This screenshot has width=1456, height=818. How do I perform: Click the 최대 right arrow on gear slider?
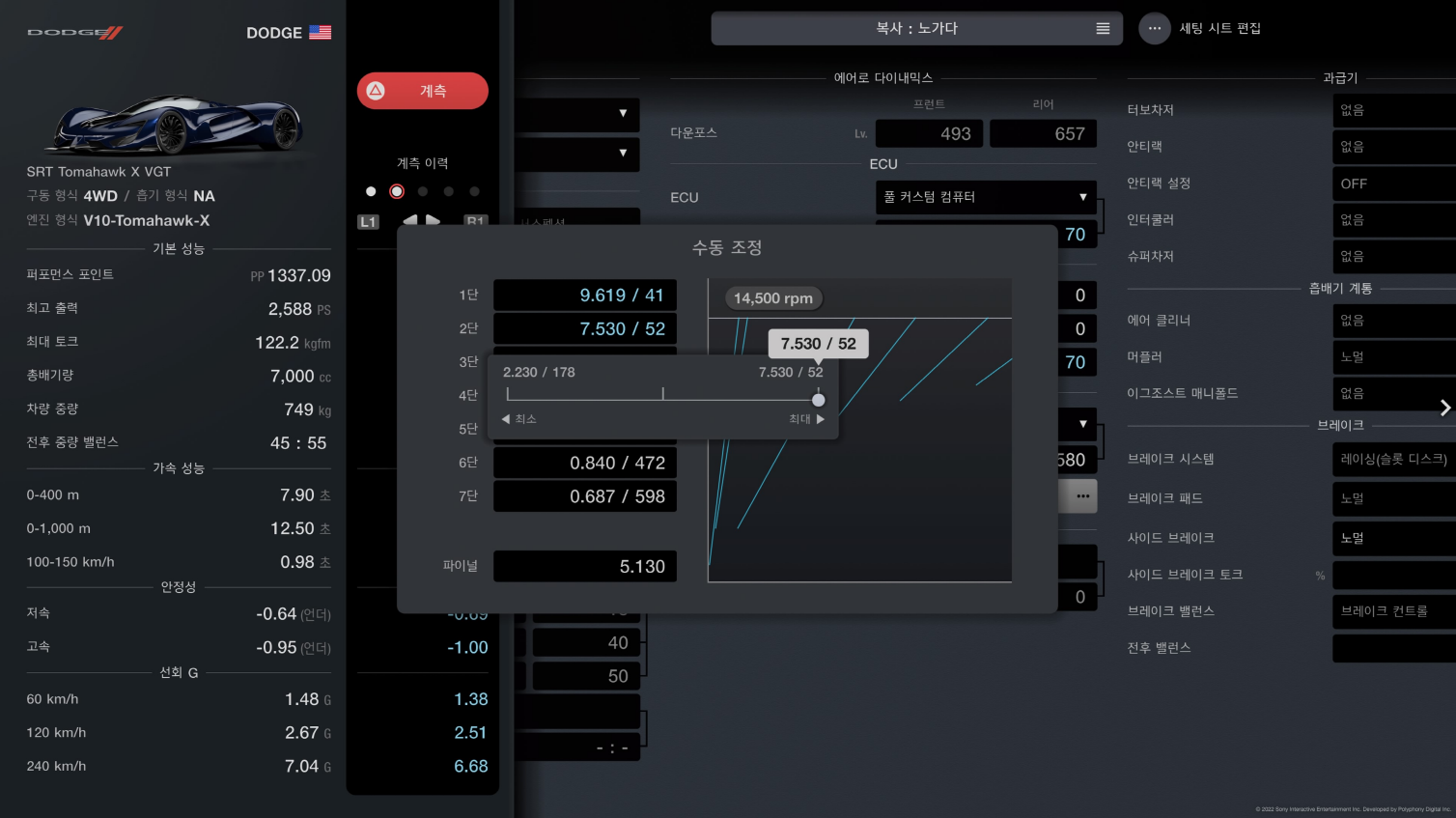(x=821, y=419)
